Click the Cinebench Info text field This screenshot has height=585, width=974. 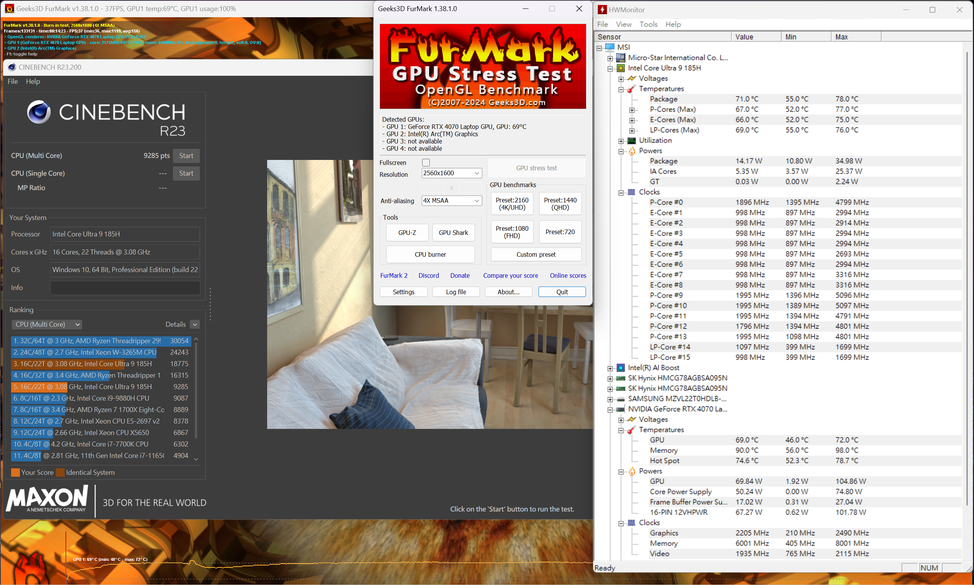coord(125,288)
